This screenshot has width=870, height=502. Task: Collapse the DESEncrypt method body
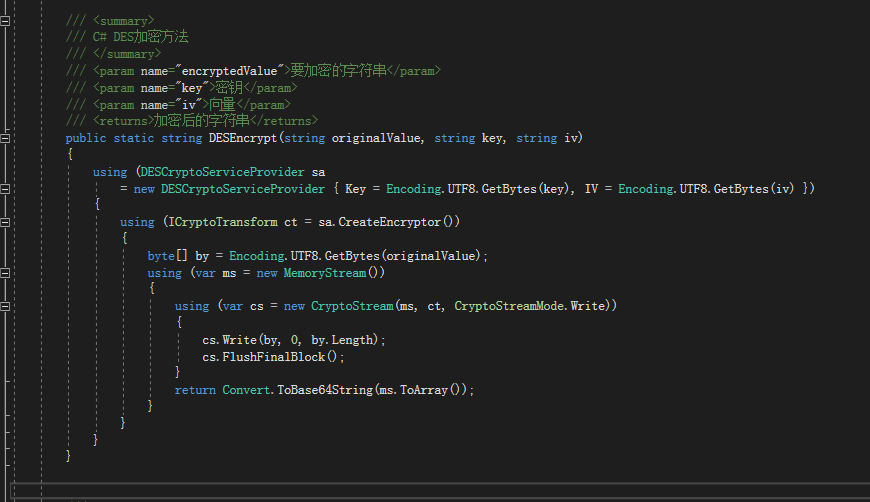tap(5, 138)
